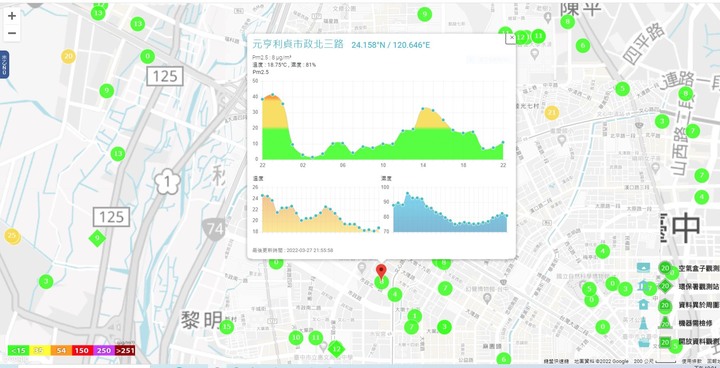Click the dark red >251 legend swatch
Screen dimensions: 720x368
[x=124, y=351]
